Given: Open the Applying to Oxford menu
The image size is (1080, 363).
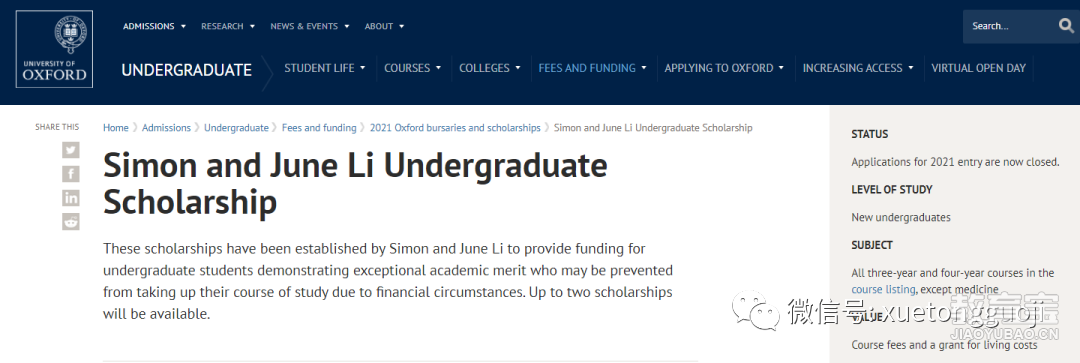Looking at the screenshot, I should click(724, 68).
